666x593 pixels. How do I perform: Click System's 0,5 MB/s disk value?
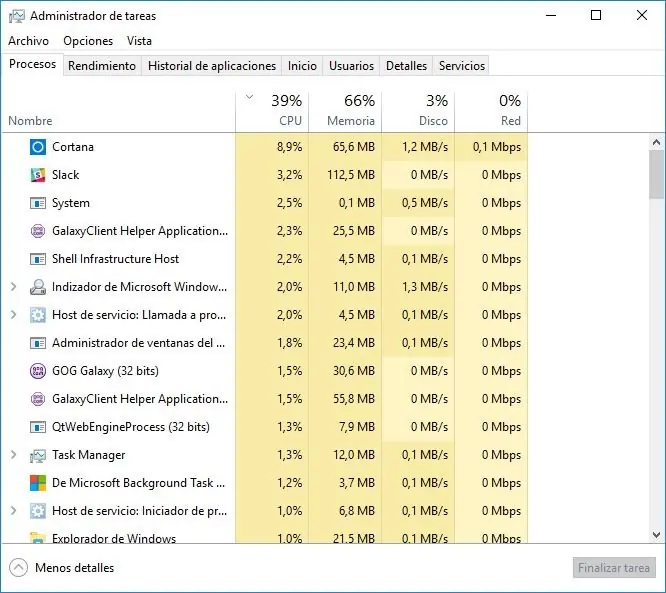(425, 203)
